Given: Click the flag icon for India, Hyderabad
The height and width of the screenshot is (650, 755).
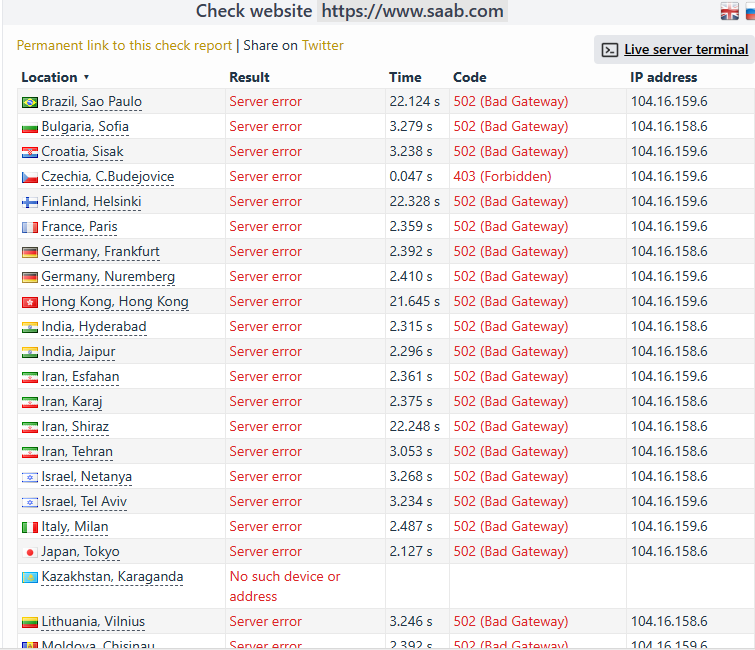Looking at the screenshot, I should (30, 327).
